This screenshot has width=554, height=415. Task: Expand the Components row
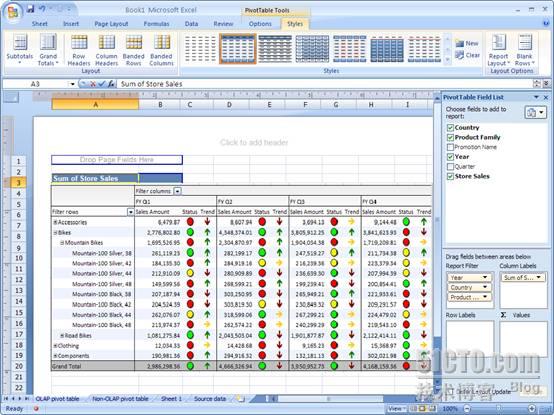55,356
